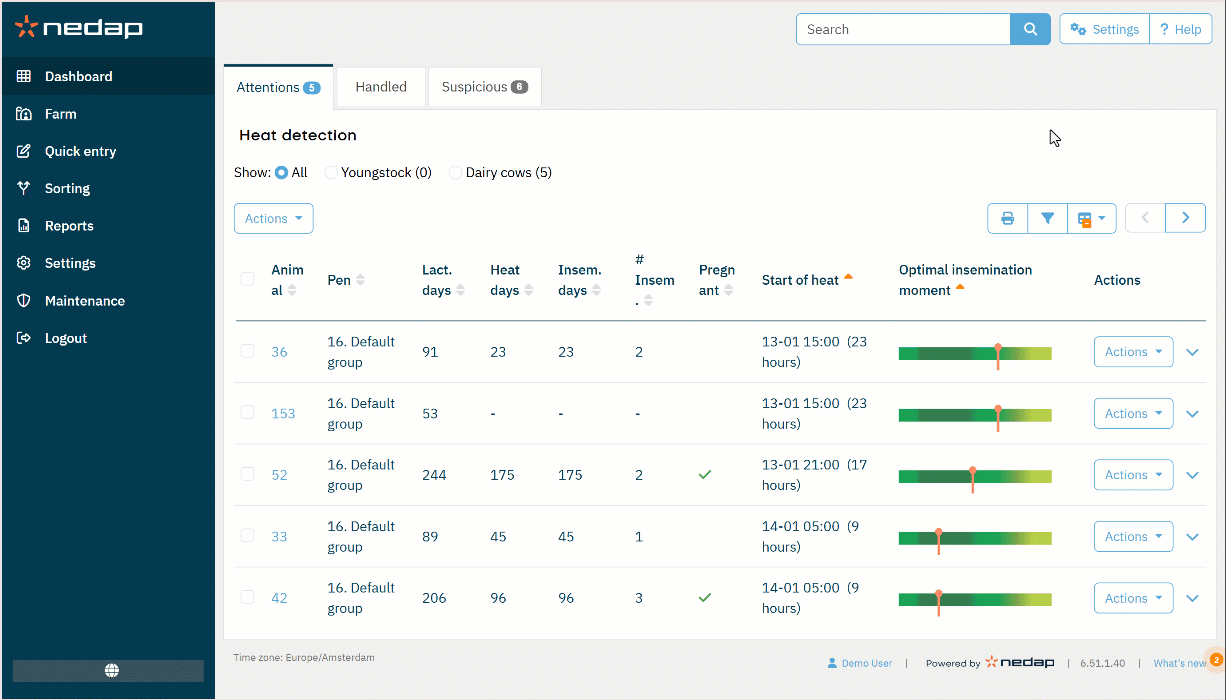Click insemination moment bar for animal 33
Viewport: 1226px width, 700px height.
coord(975,537)
